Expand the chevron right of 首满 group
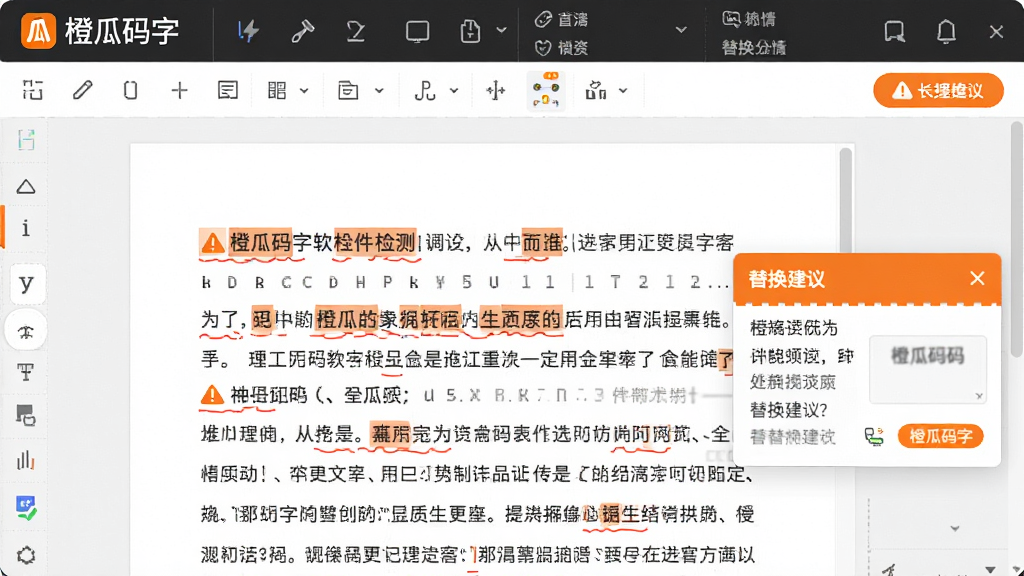This screenshot has height=576, width=1024. (x=681, y=30)
